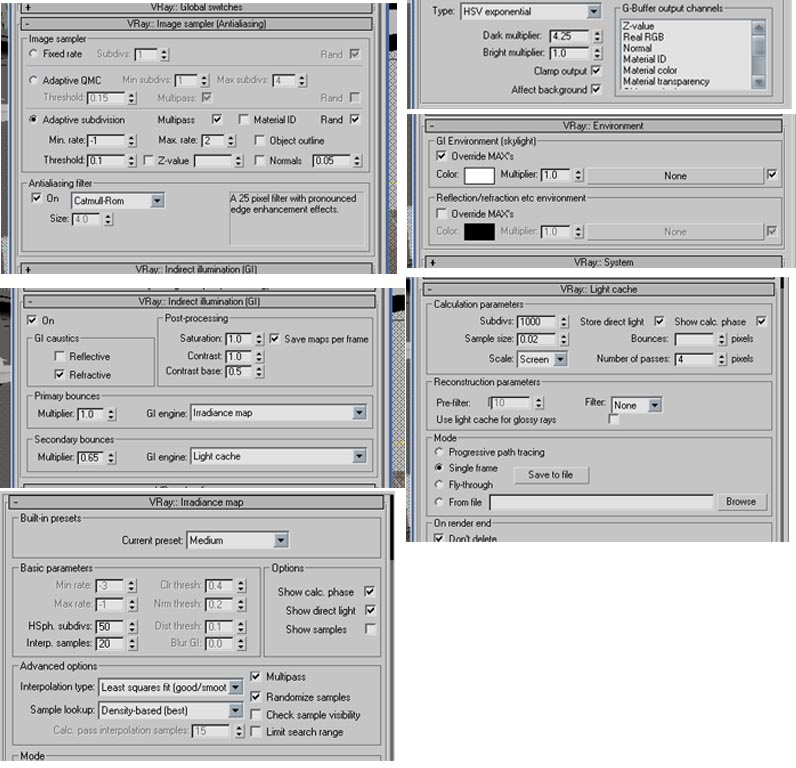Enable the Material ID checkbox
796x768 pixels.
pos(244,119)
